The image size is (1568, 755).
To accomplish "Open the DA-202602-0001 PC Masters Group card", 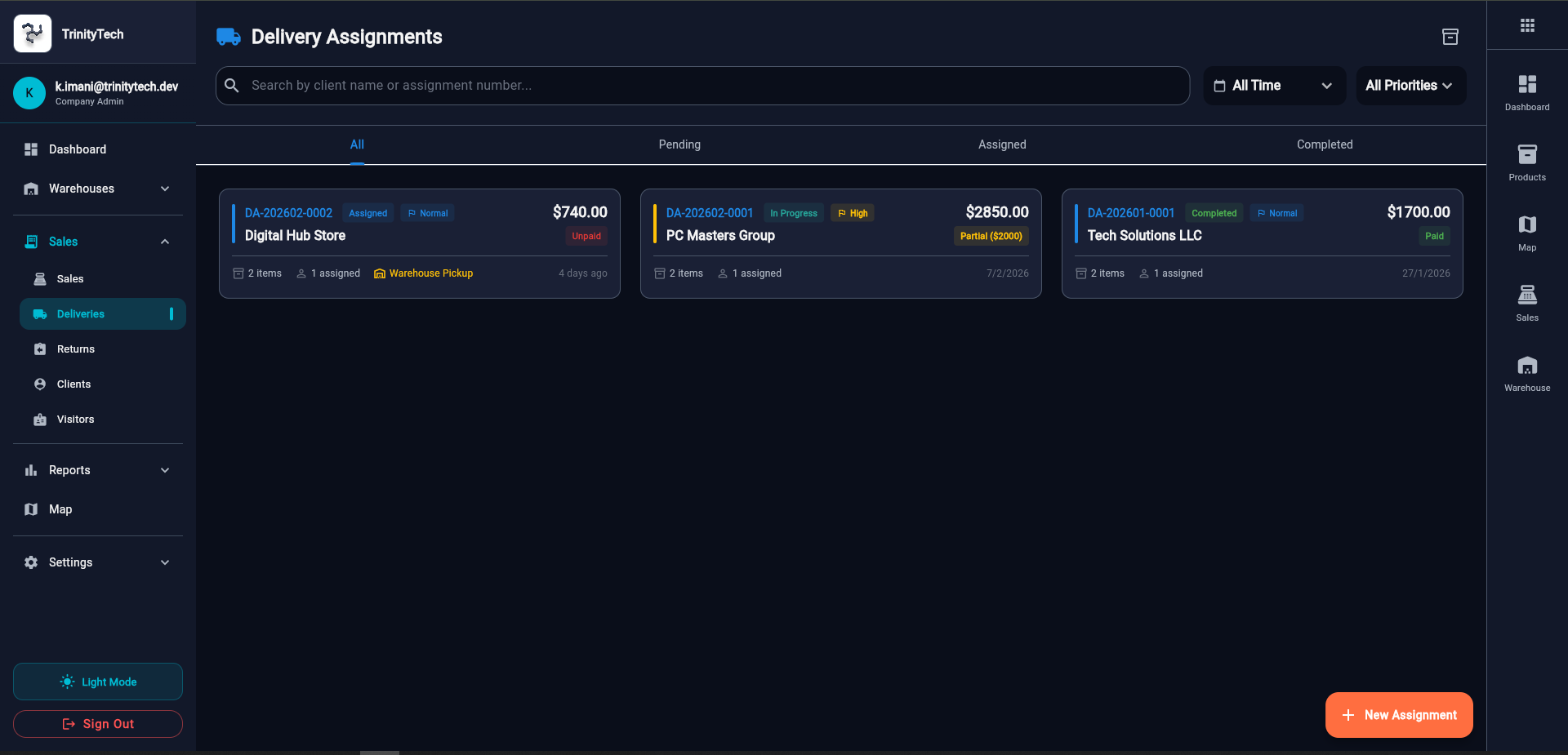I will (x=840, y=243).
